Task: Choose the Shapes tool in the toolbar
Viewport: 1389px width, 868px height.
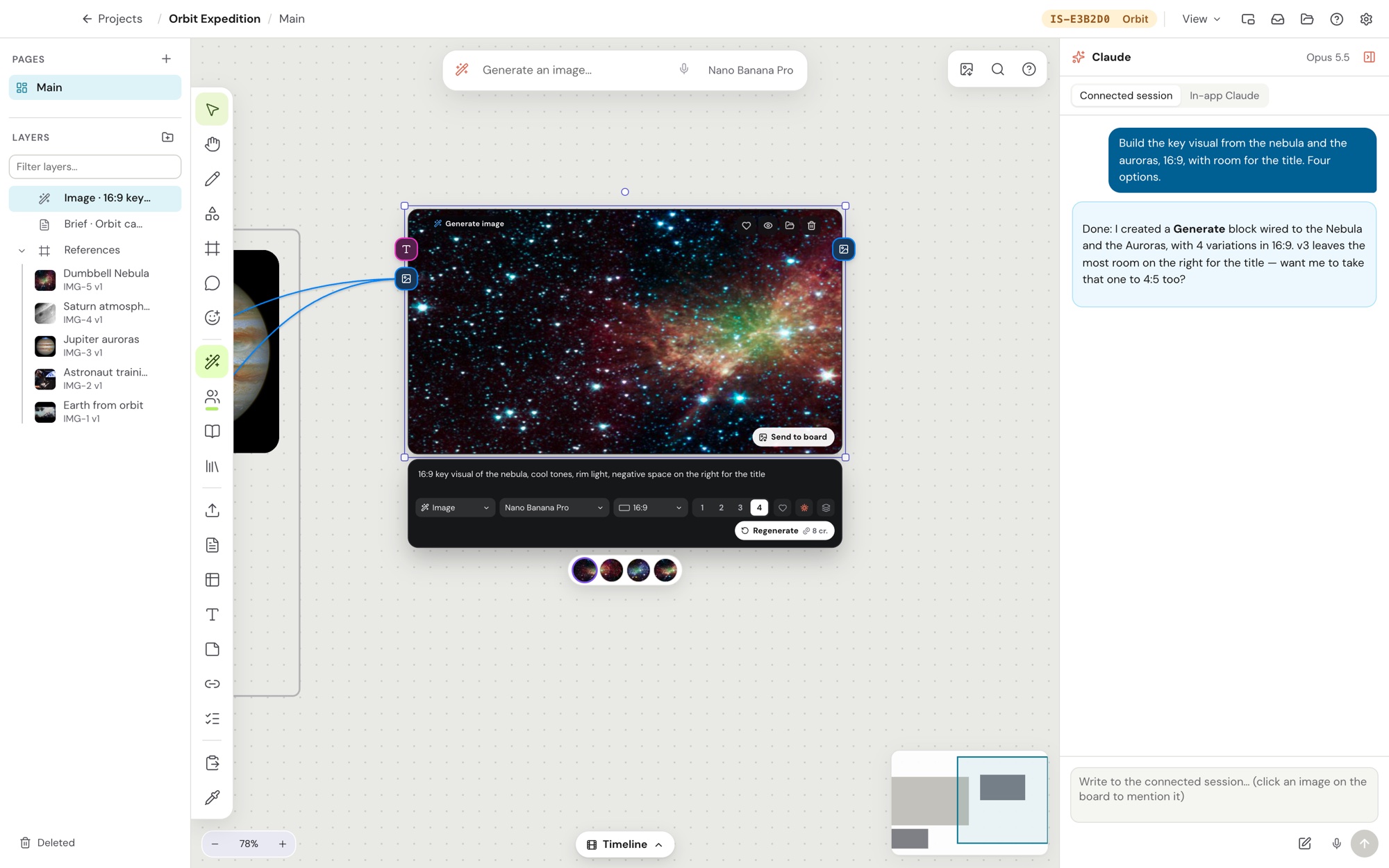Action: (x=213, y=214)
